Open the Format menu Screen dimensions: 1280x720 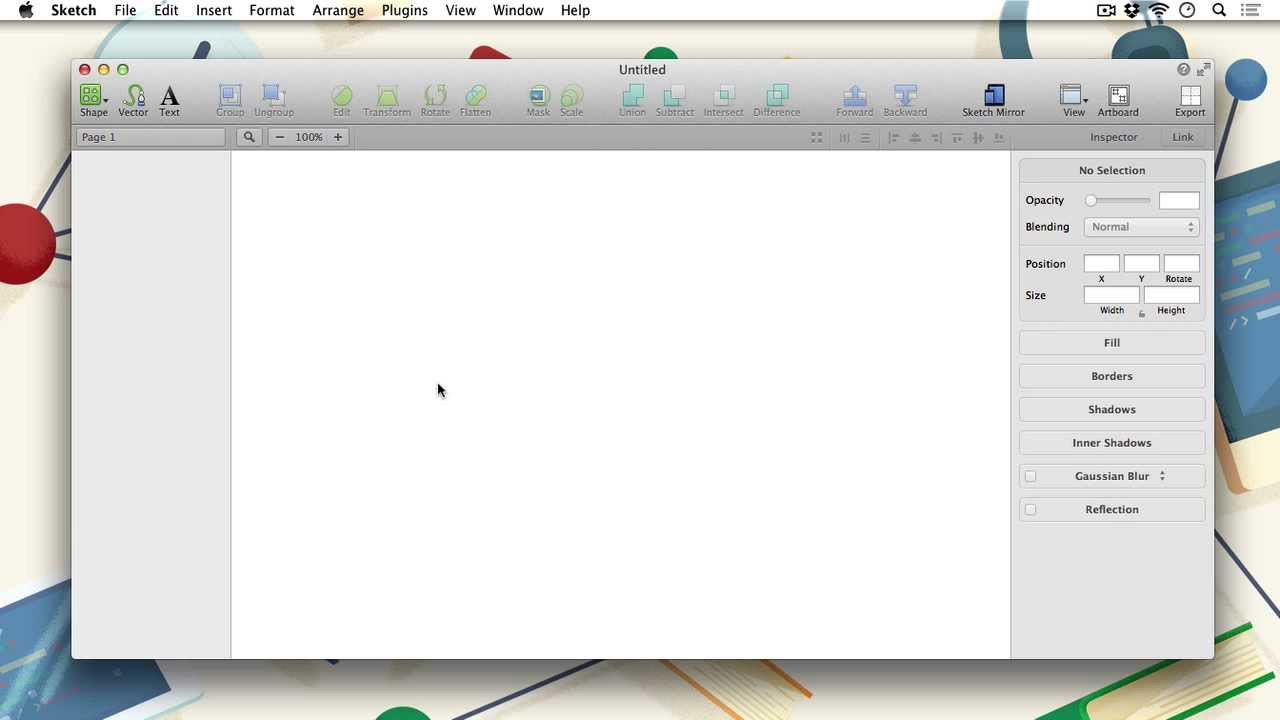tap(272, 10)
